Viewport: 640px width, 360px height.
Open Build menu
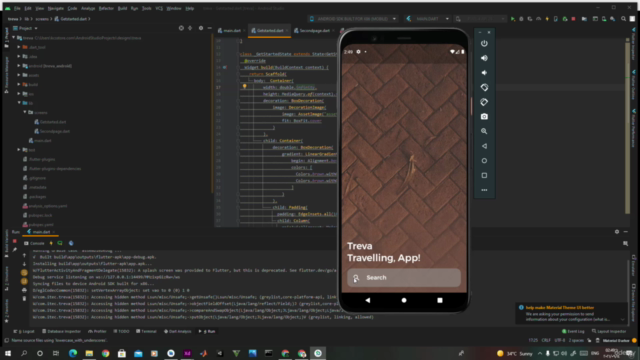click(x=122, y=8)
